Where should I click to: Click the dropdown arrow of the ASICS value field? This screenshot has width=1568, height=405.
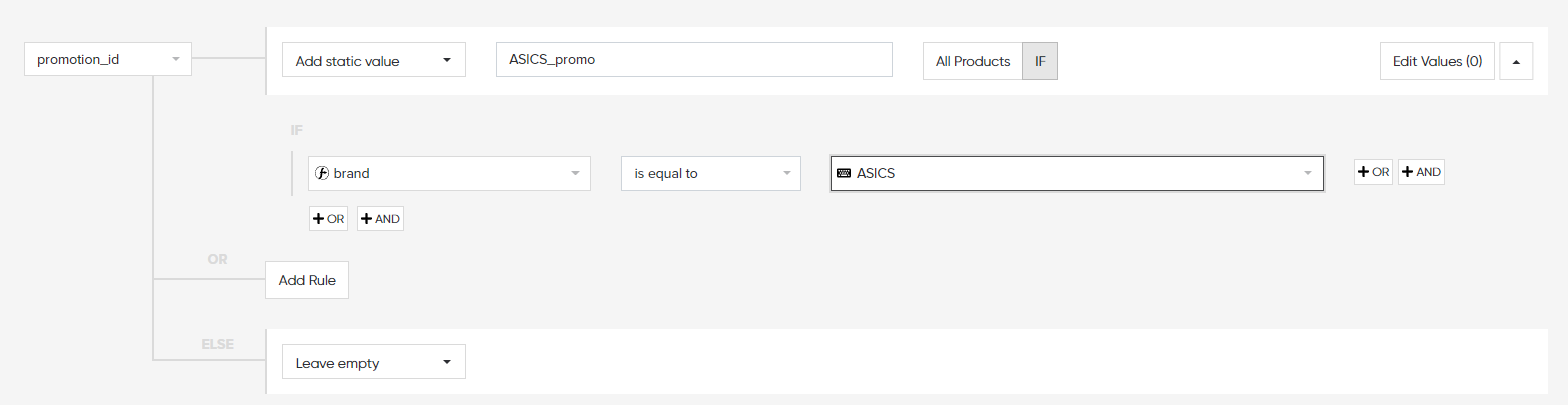pyautogui.click(x=1307, y=173)
